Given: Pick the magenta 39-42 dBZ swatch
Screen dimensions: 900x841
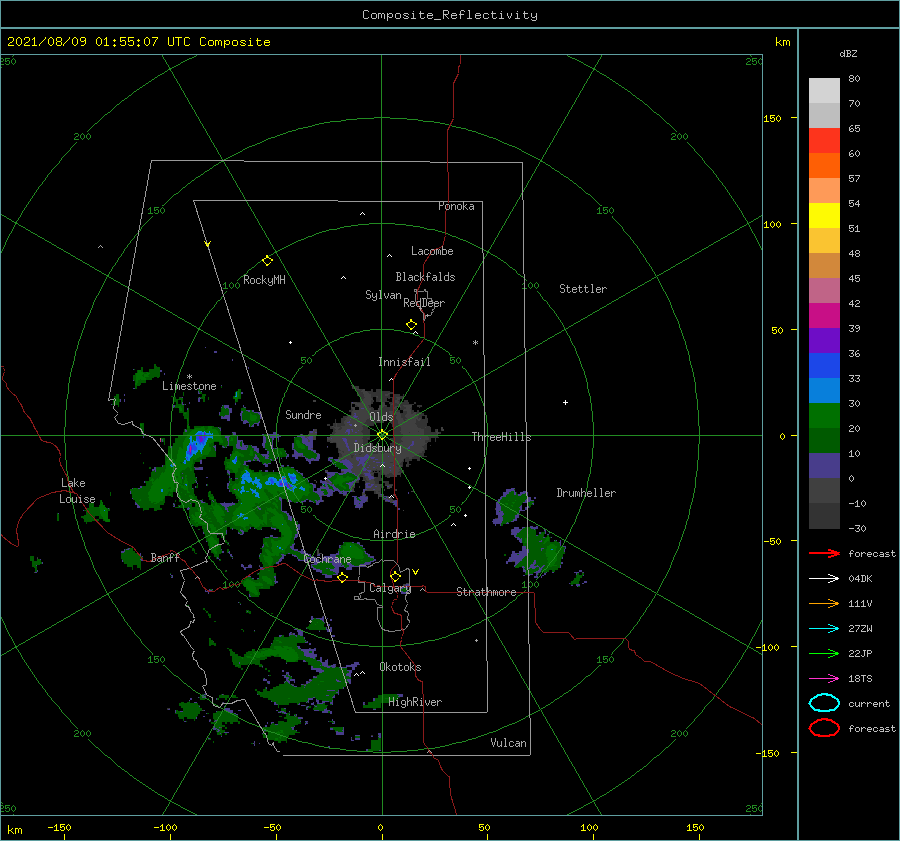Looking at the screenshot, I should click(824, 315).
